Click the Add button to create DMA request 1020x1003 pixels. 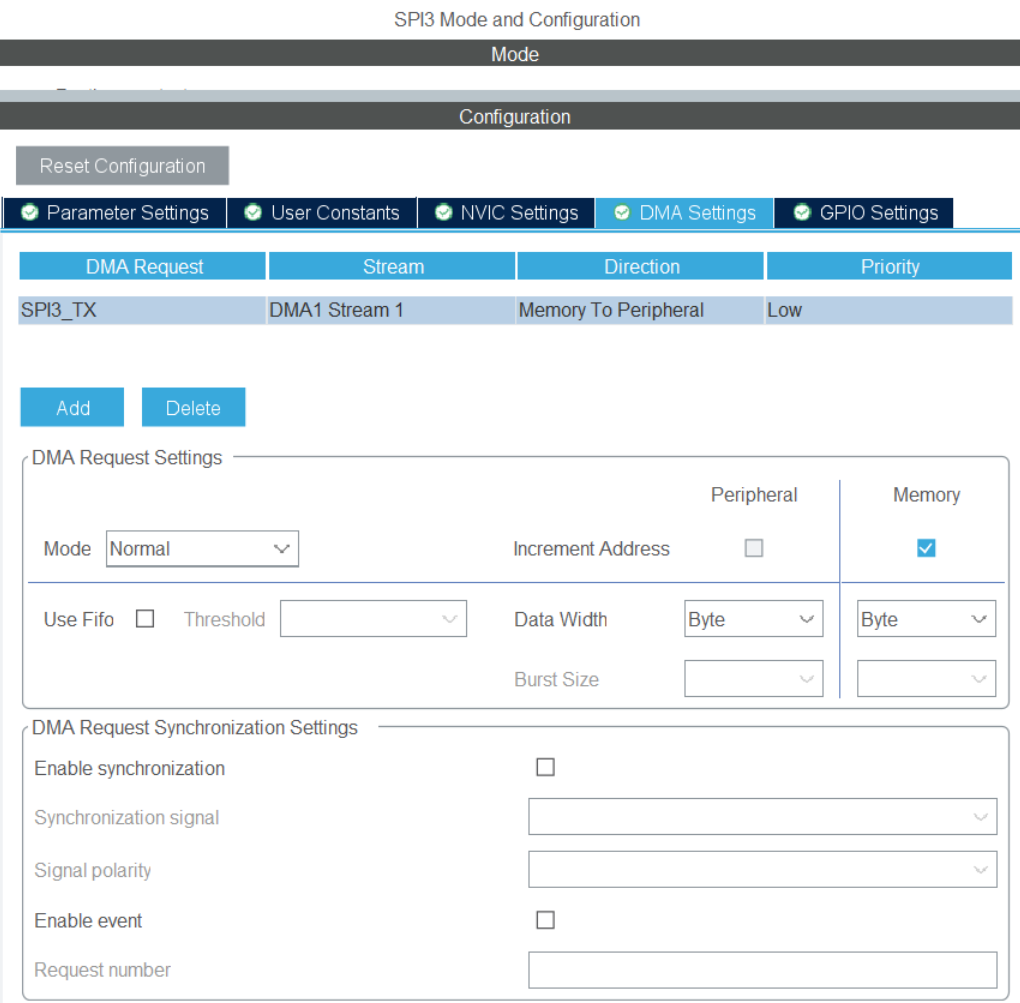(x=71, y=407)
